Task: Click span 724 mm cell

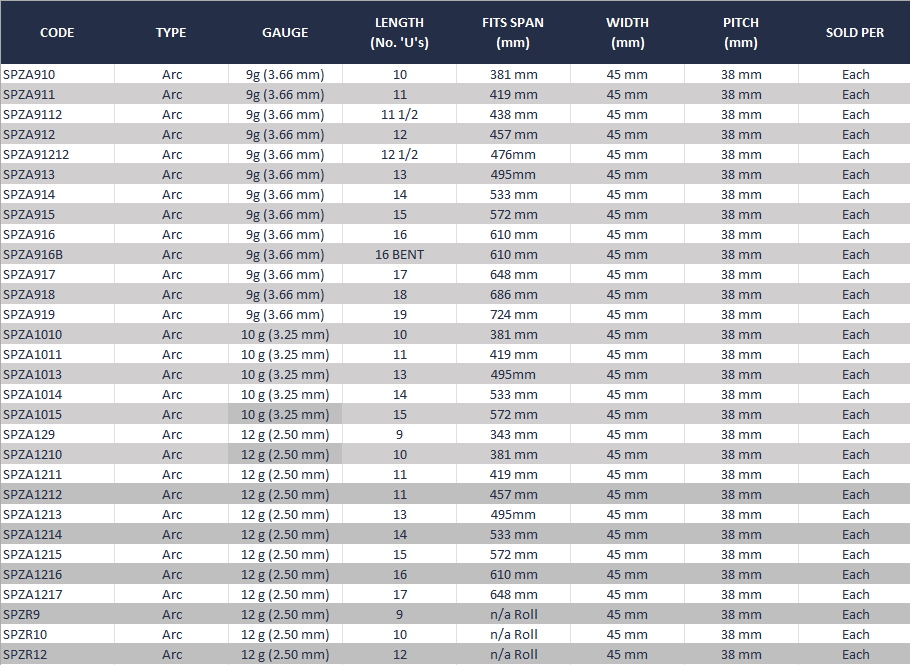Action: click(x=513, y=315)
